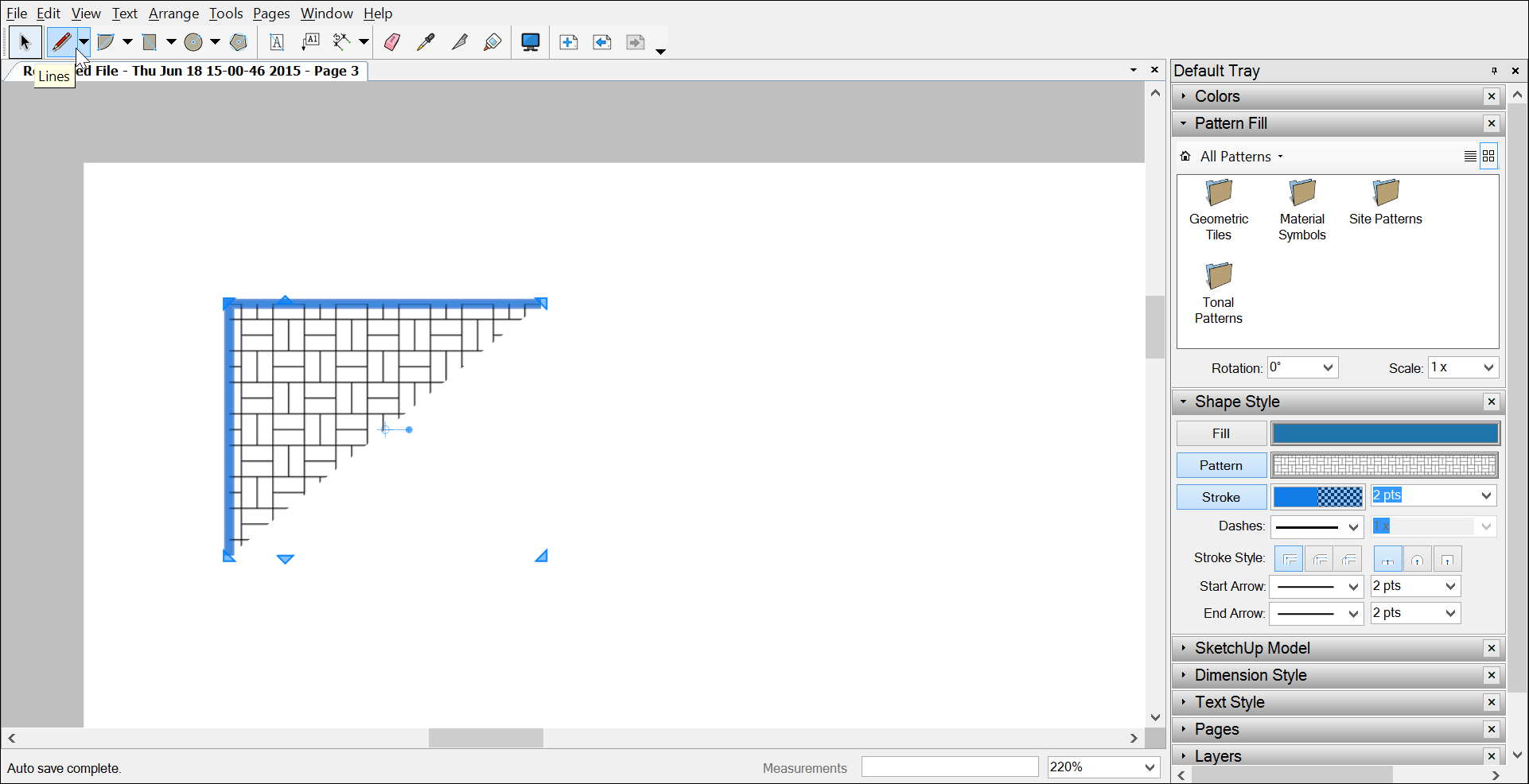Open the Arrange menu
Image resolution: width=1529 pixels, height=784 pixels.
click(173, 14)
